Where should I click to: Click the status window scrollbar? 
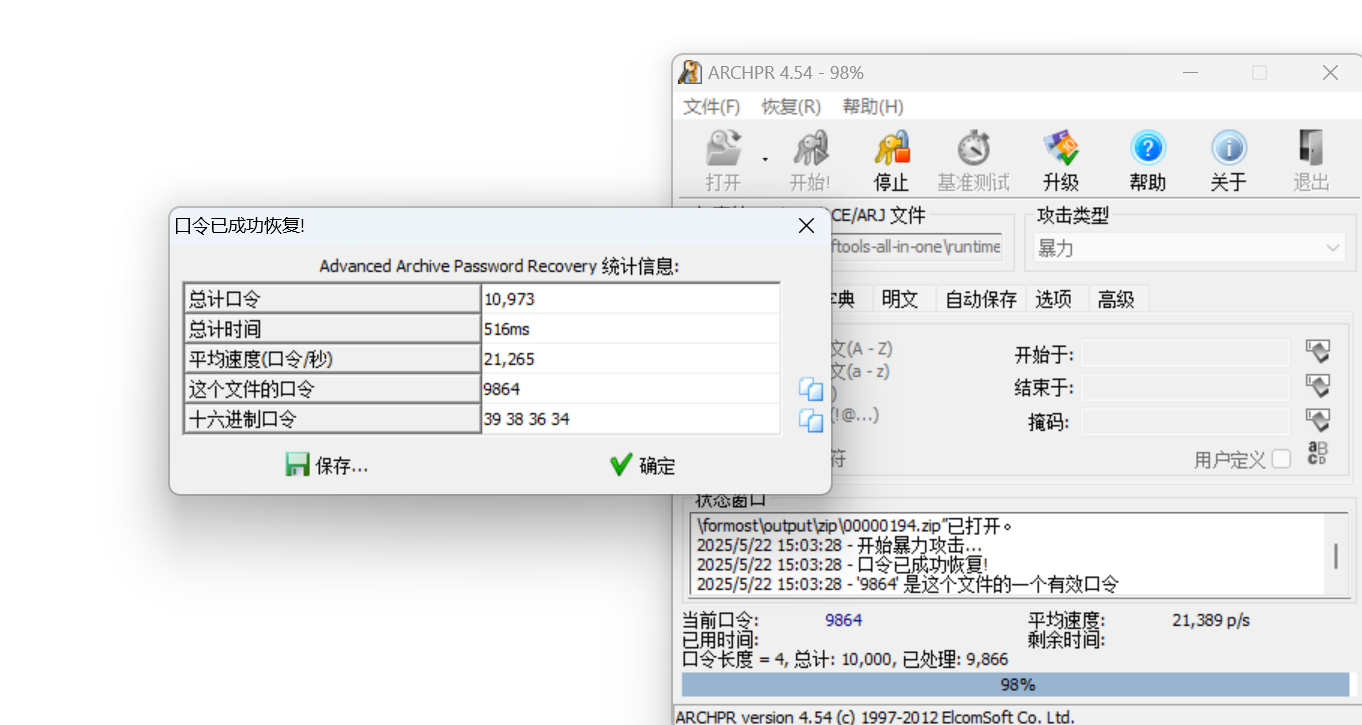coord(1336,555)
